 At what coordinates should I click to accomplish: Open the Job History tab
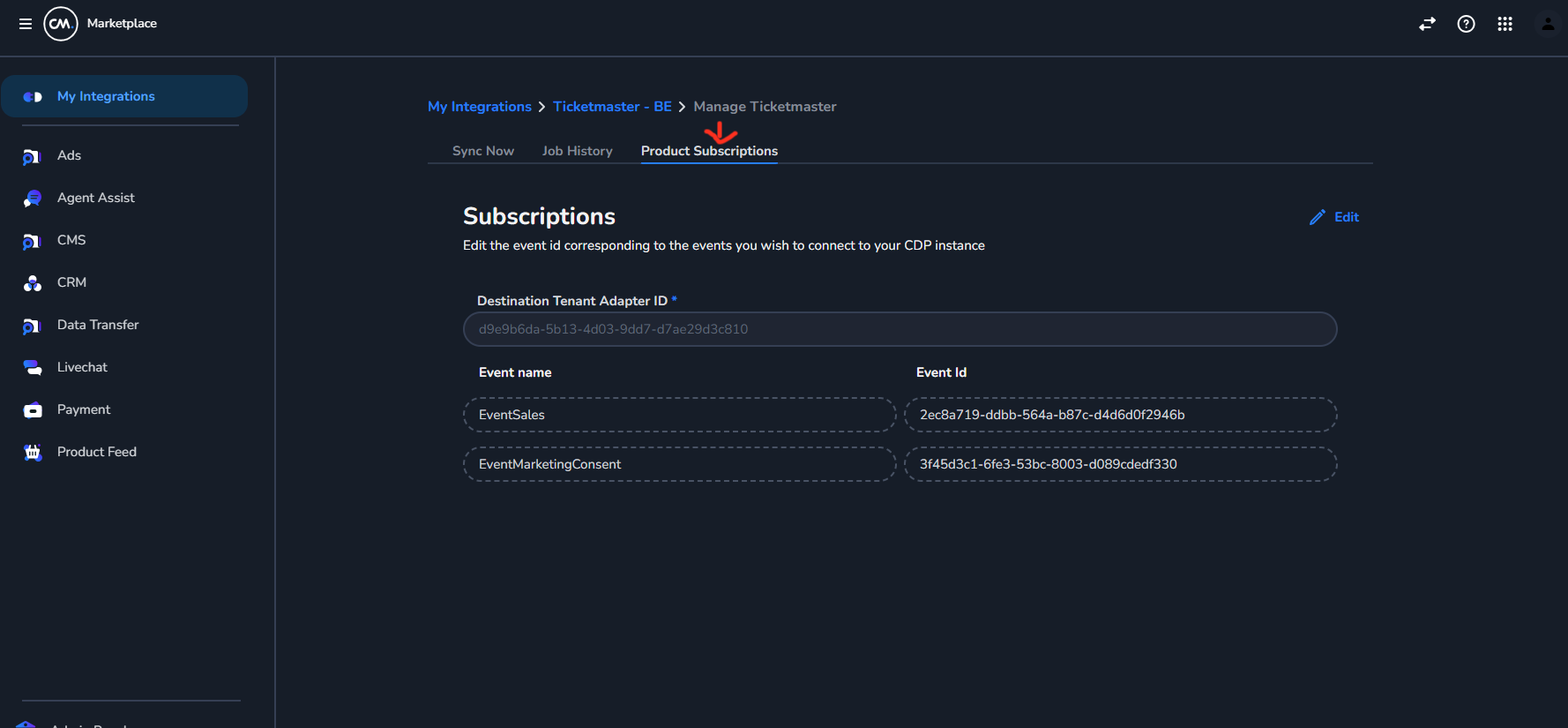pos(578,151)
